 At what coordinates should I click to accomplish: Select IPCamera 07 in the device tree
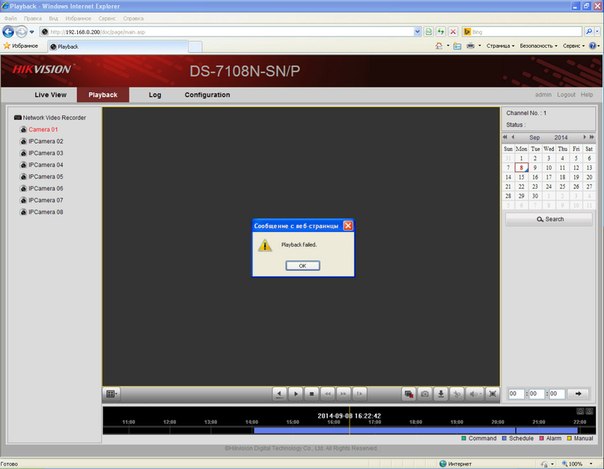pyautogui.click(x=42, y=200)
